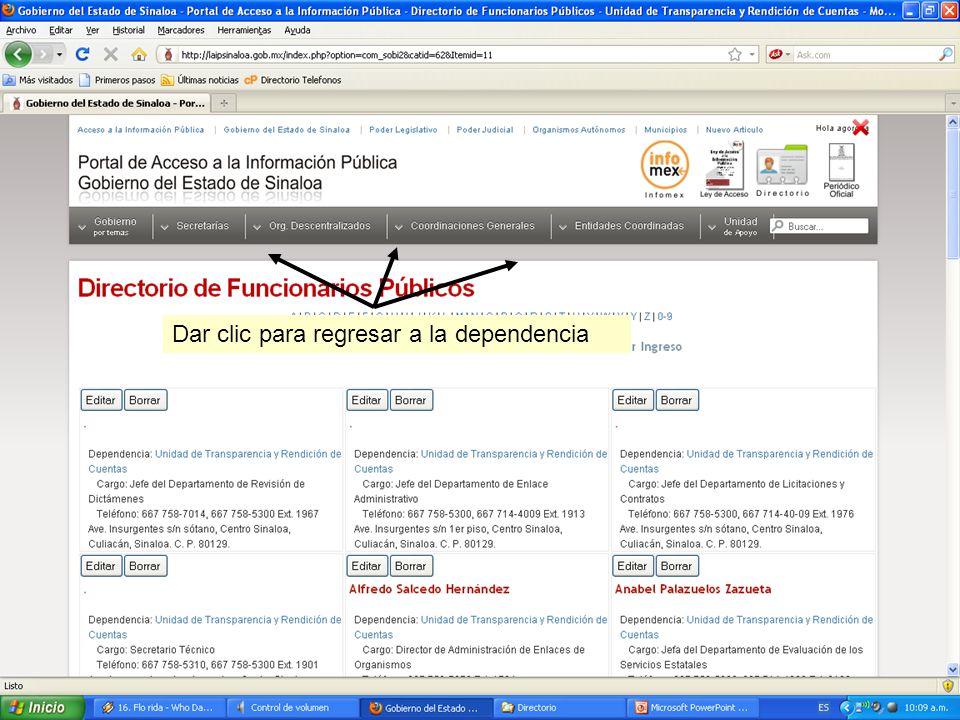Screen dimensions: 960x720
Task: Open the Windows Inicio start button
Action: pyautogui.click(x=42, y=707)
